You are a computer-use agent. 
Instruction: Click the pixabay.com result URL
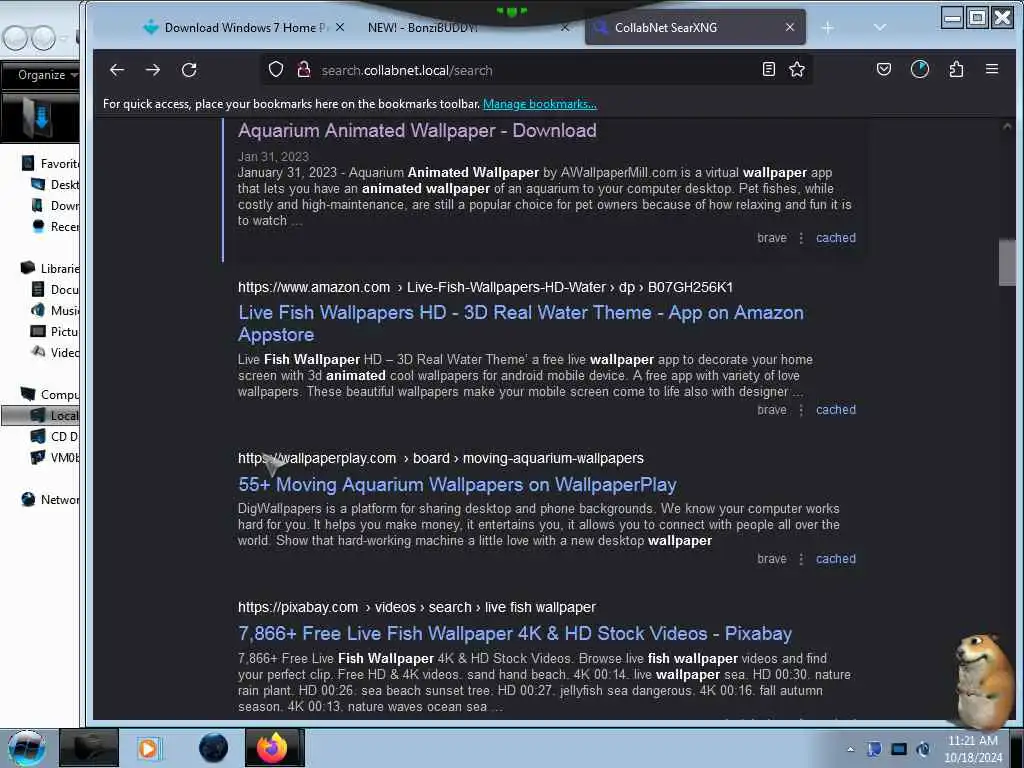point(417,607)
